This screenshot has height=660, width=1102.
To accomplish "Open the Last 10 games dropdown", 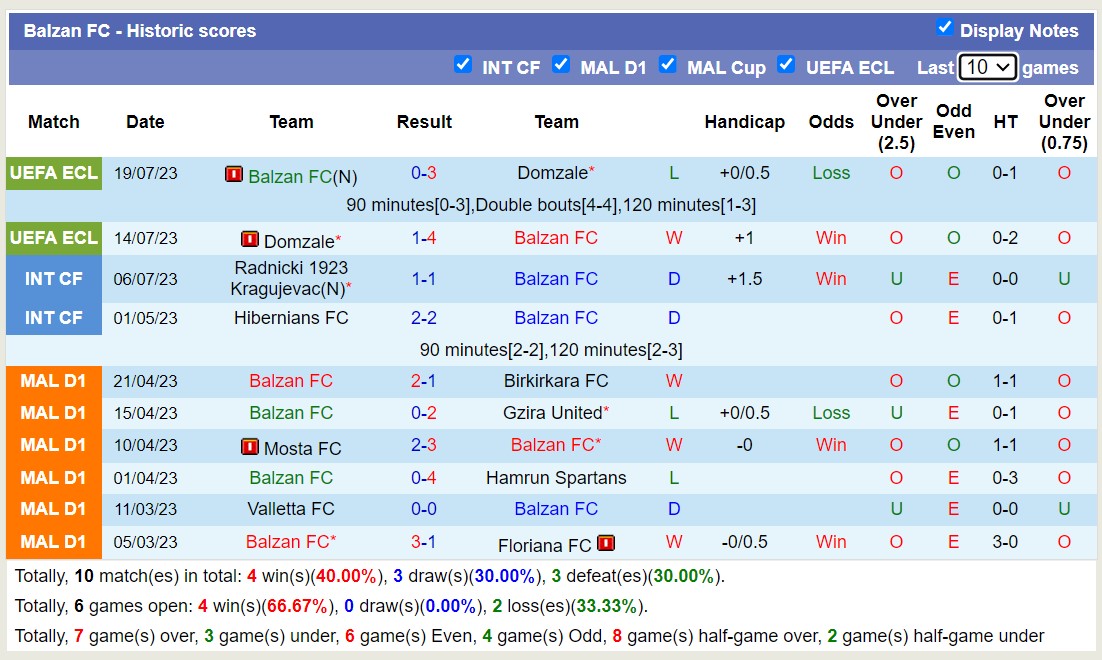I will [x=987, y=67].
